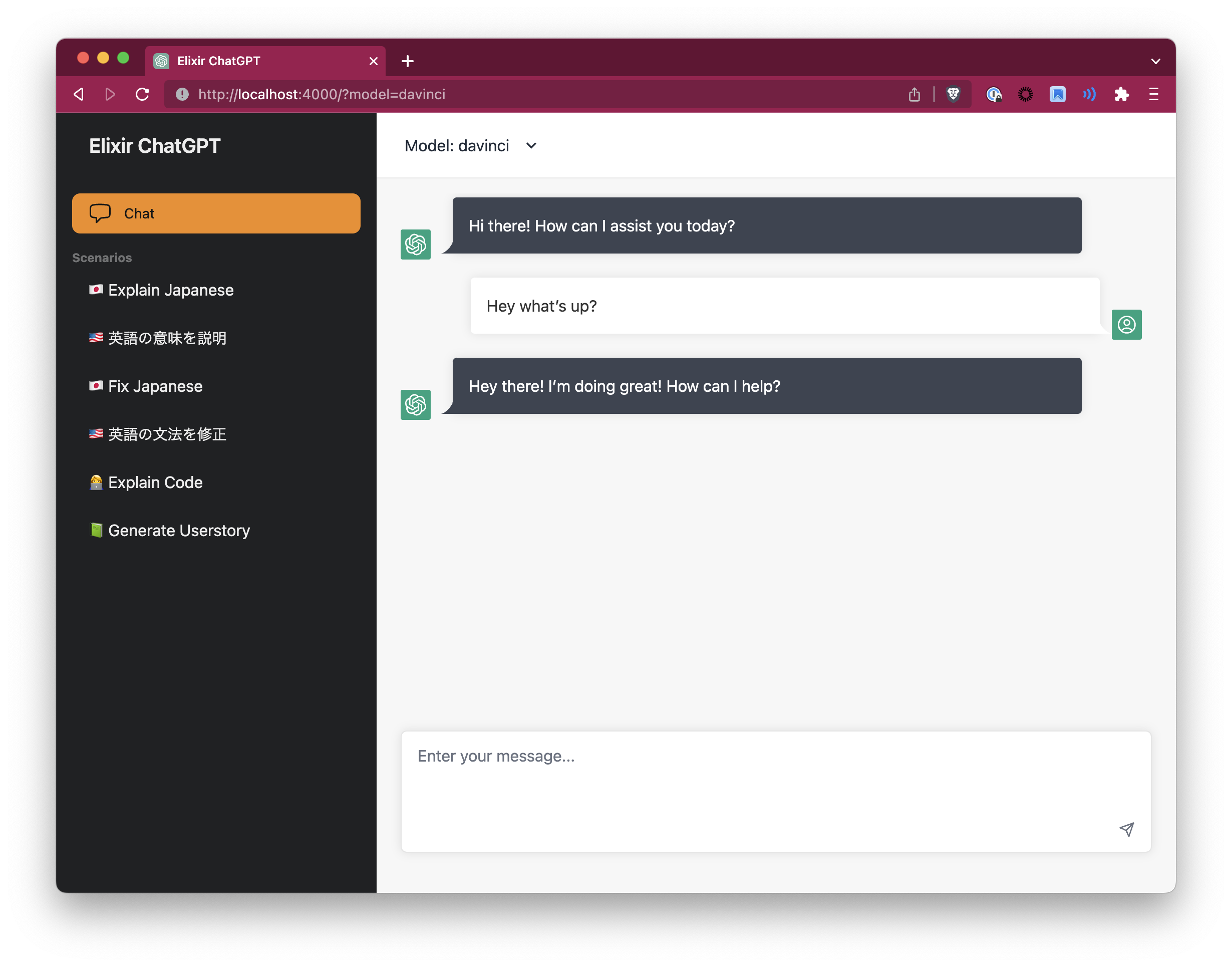Open the browser extensions puzzle icon

click(1121, 94)
